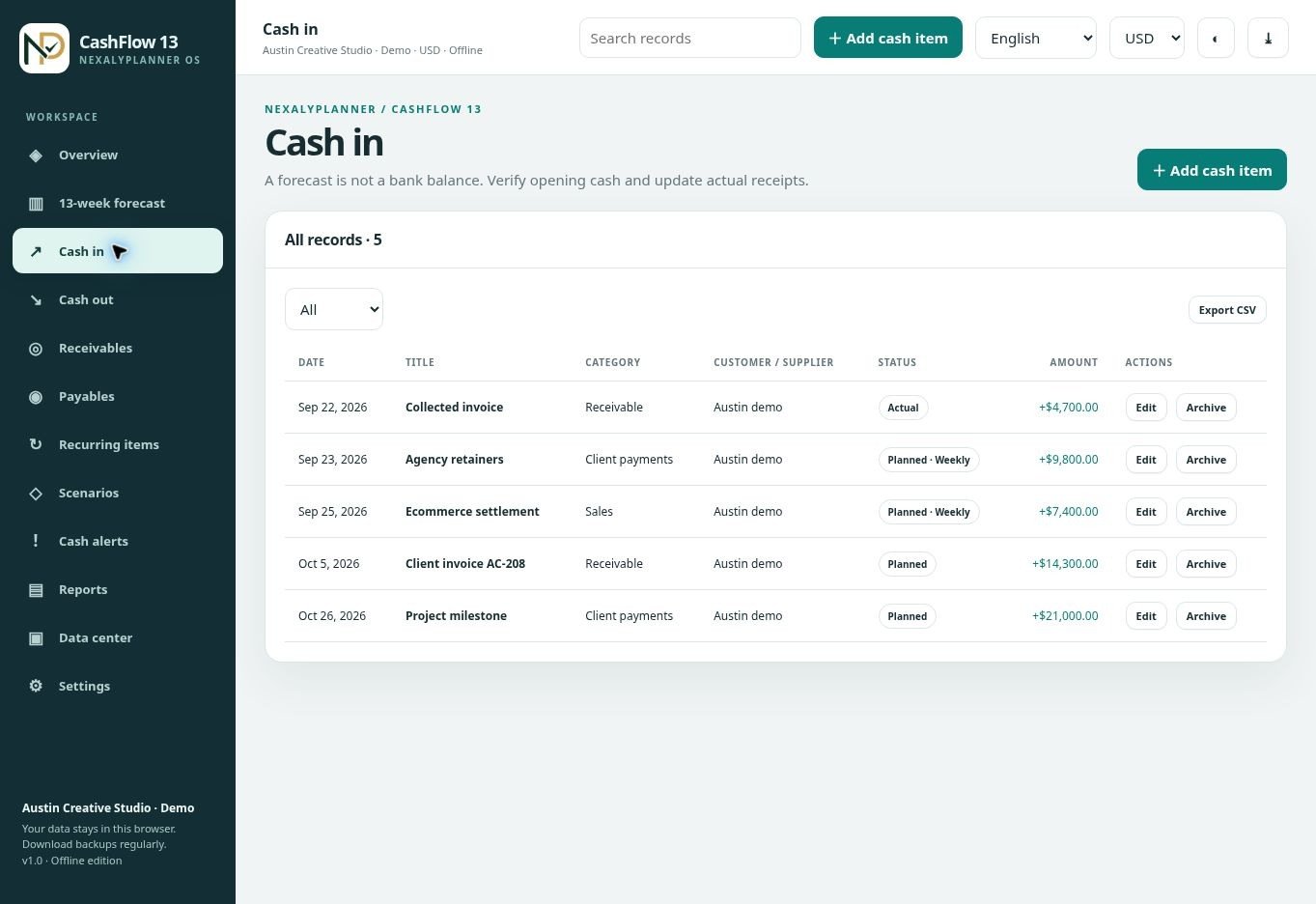Open the English language dropdown
Screen dimensions: 1316x904
pyautogui.click(x=1036, y=39)
